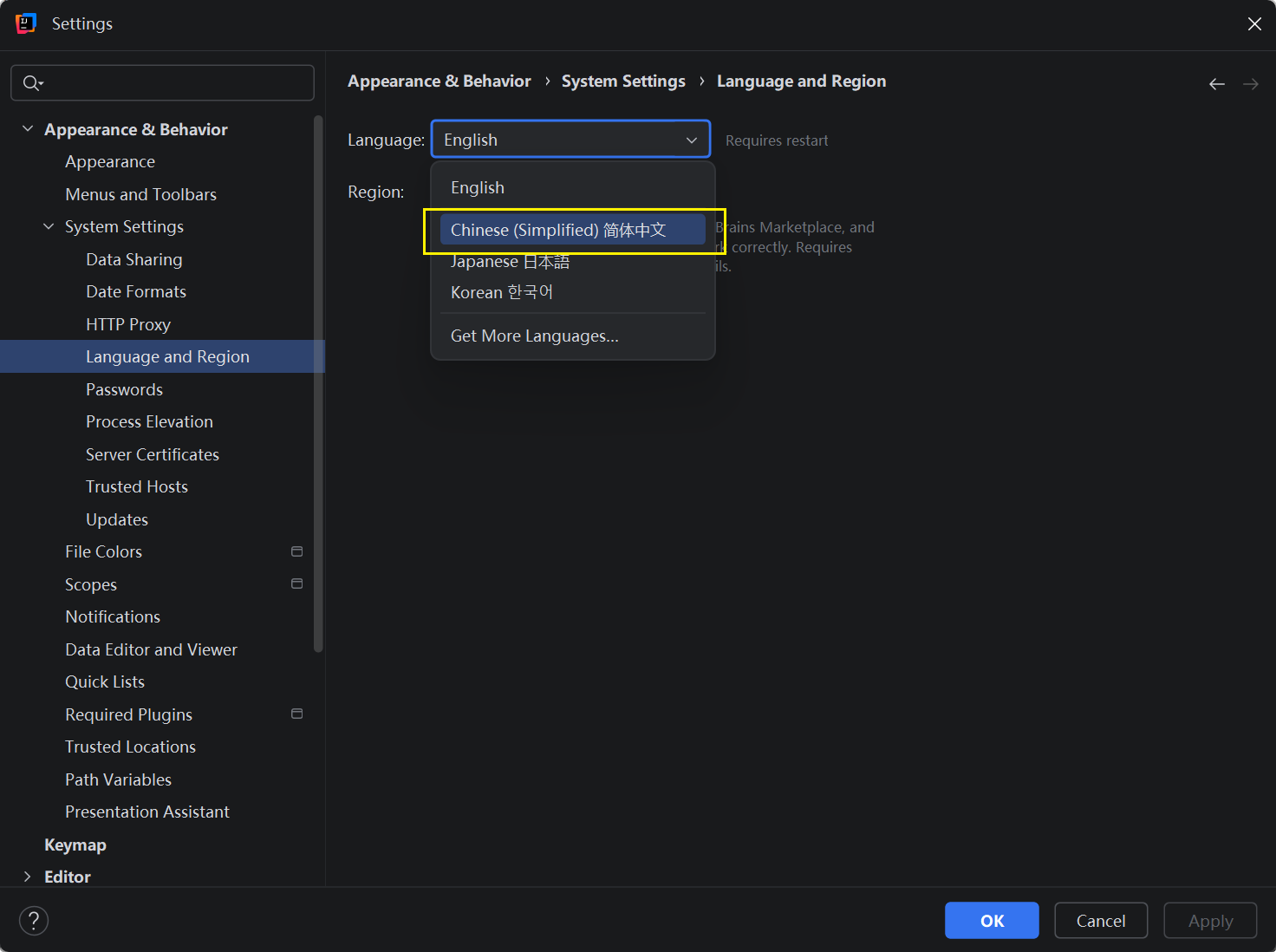The image size is (1276, 952).
Task: Click the Cancel button
Action: [1100, 921]
